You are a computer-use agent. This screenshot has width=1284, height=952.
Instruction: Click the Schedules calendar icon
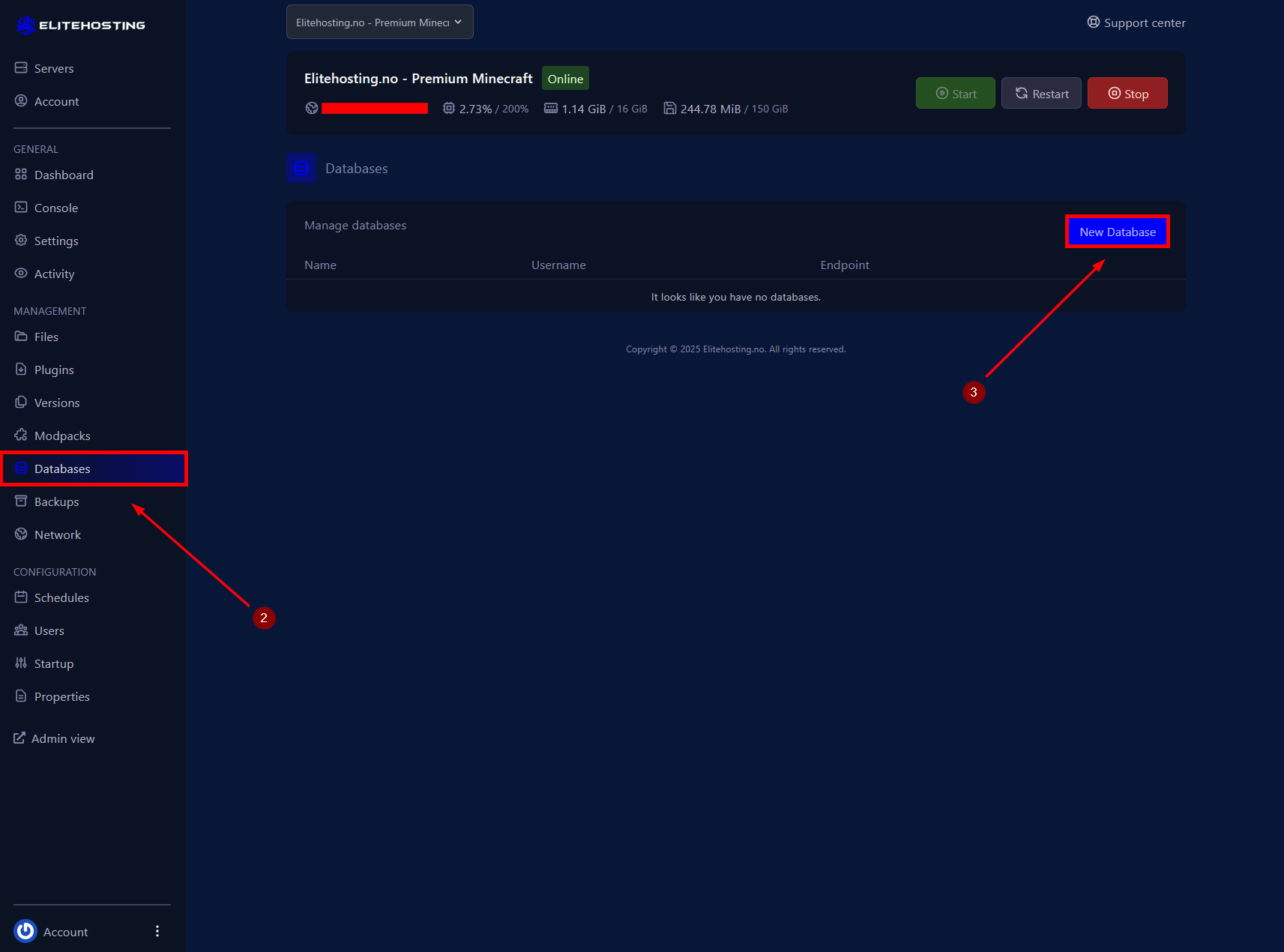tap(21, 597)
